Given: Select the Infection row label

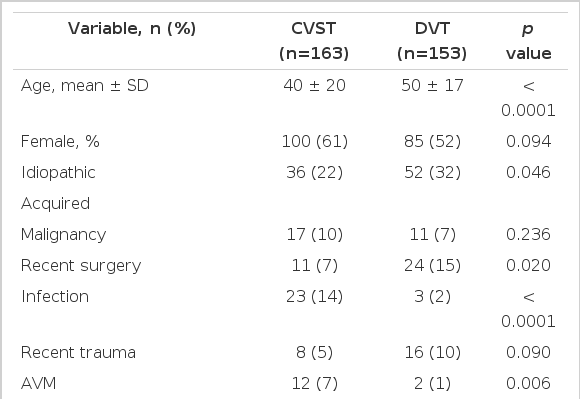Looking at the screenshot, I should click(x=55, y=297).
